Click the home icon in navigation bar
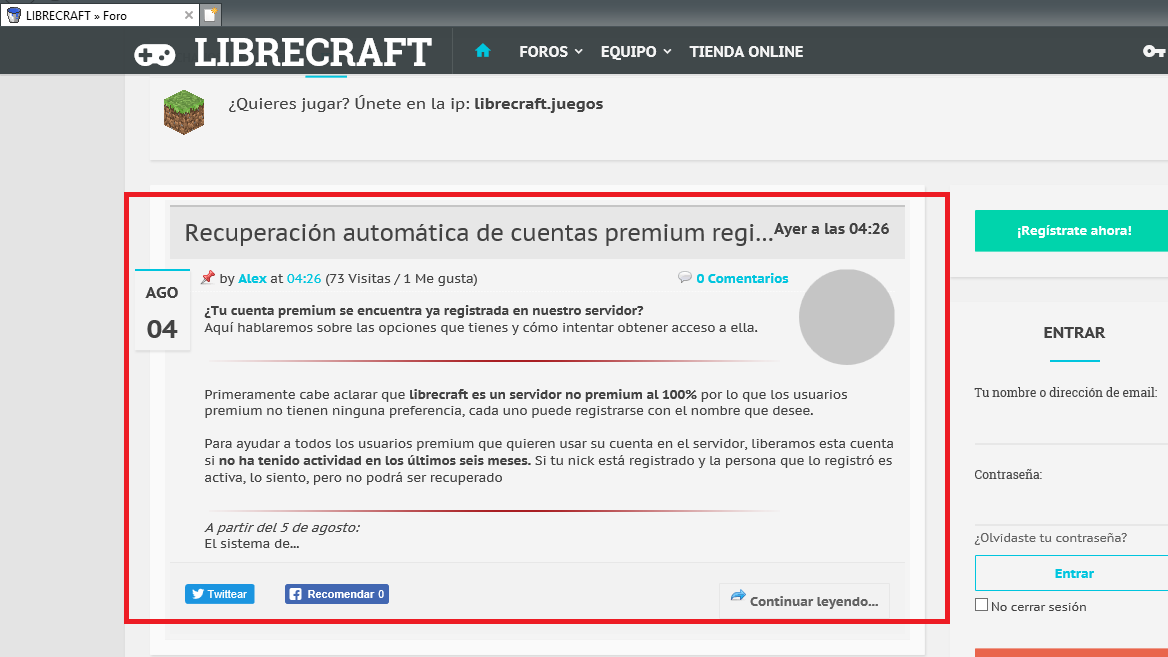Viewport: 1168px width, 657px height. [483, 51]
